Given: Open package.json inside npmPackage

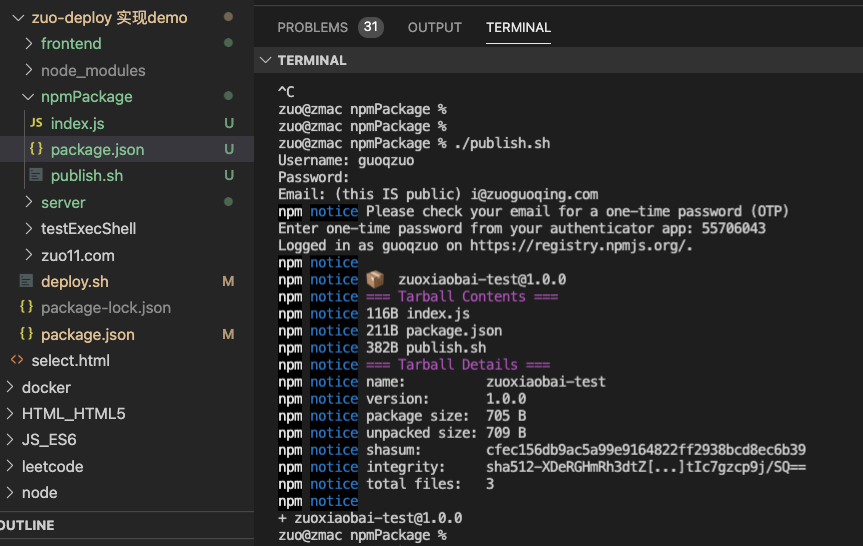Looking at the screenshot, I should (97, 150).
